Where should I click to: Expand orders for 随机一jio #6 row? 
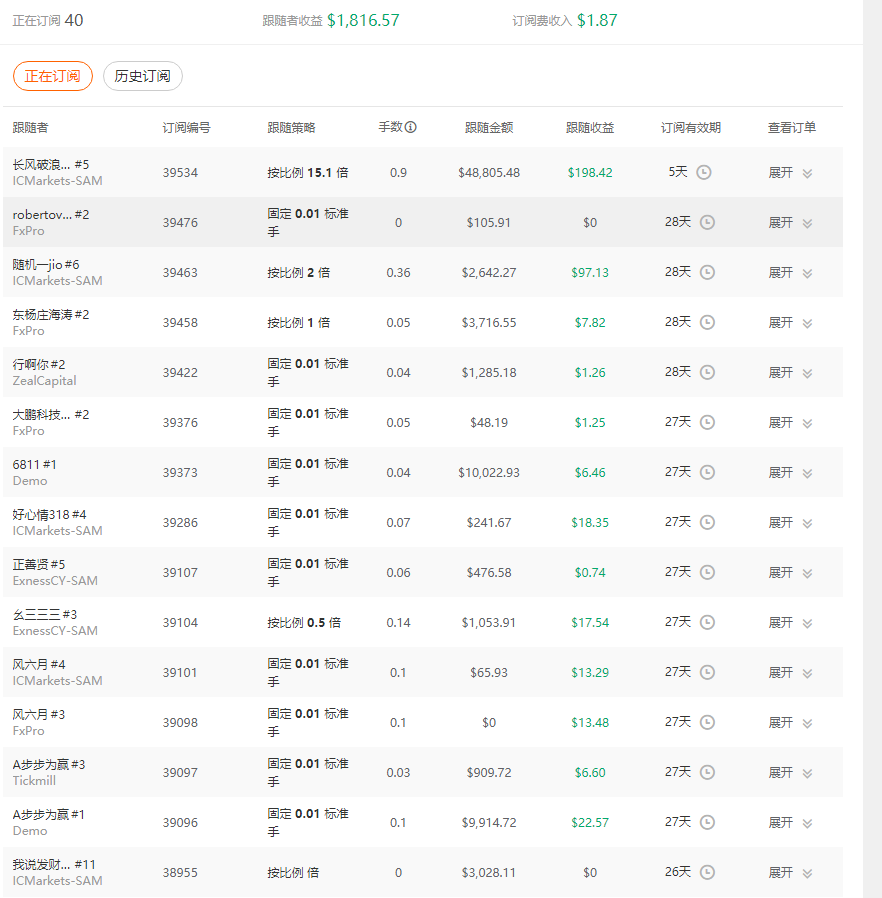tap(790, 273)
